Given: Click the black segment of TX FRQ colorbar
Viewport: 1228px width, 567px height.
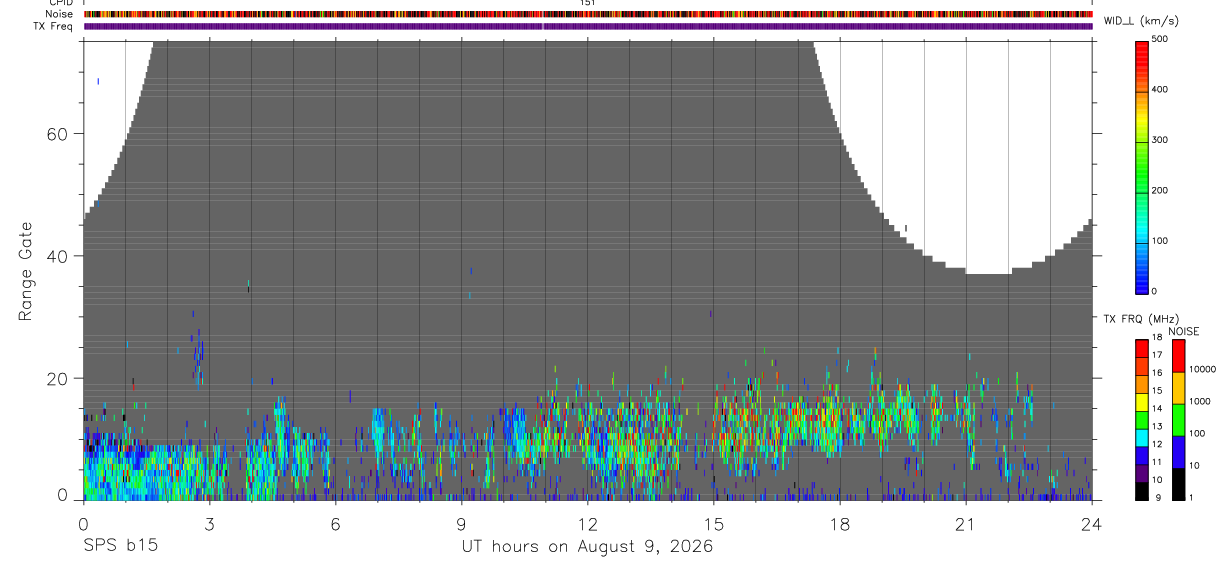Looking at the screenshot, I should click(1142, 492).
